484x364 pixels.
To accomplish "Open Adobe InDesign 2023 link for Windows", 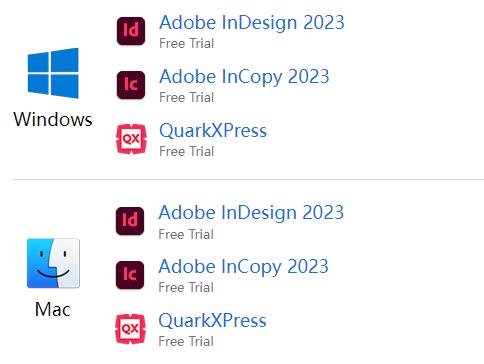I will 252,23.
